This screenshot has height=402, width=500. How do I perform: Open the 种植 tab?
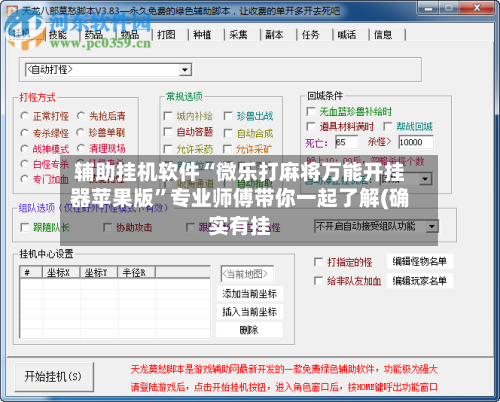tap(202, 35)
